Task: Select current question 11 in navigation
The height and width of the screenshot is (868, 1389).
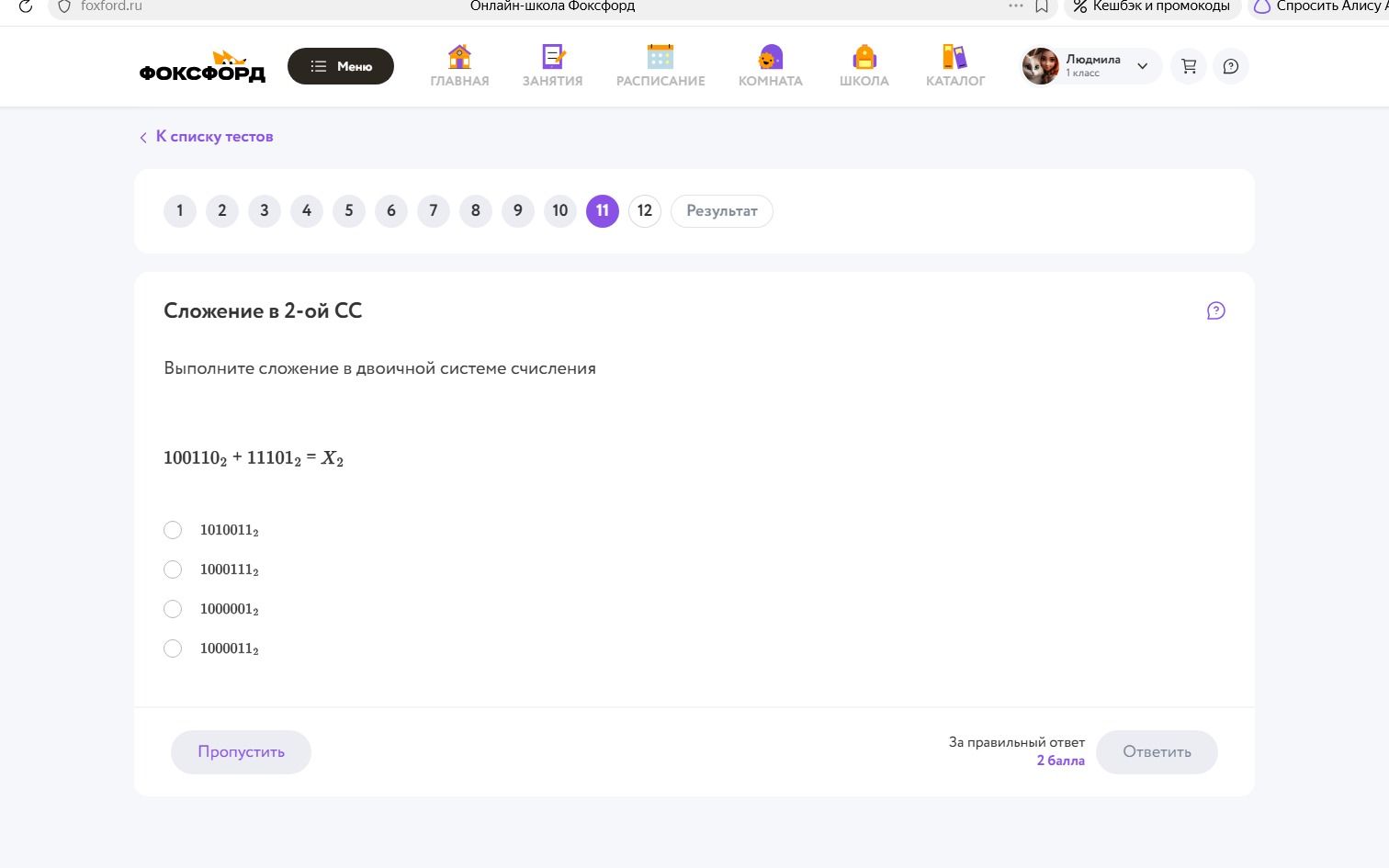Action: pyautogui.click(x=603, y=210)
